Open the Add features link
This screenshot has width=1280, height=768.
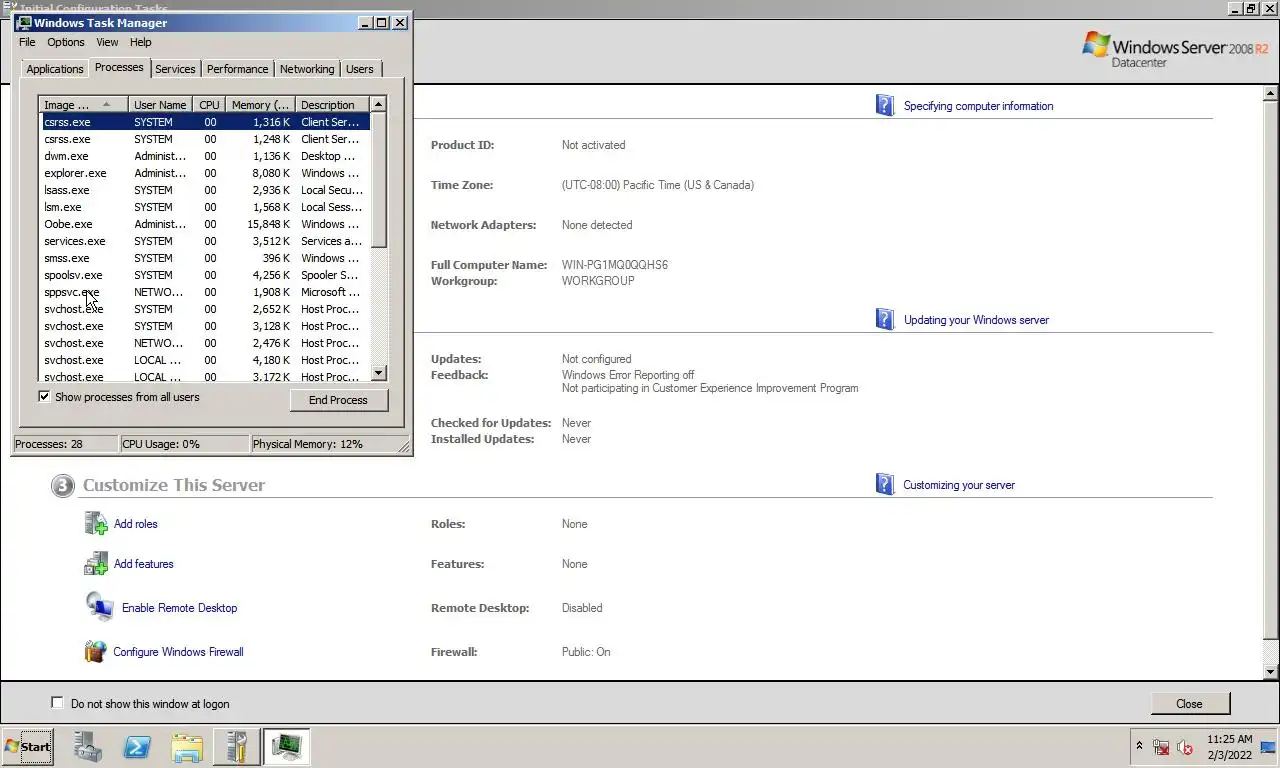[x=144, y=564]
